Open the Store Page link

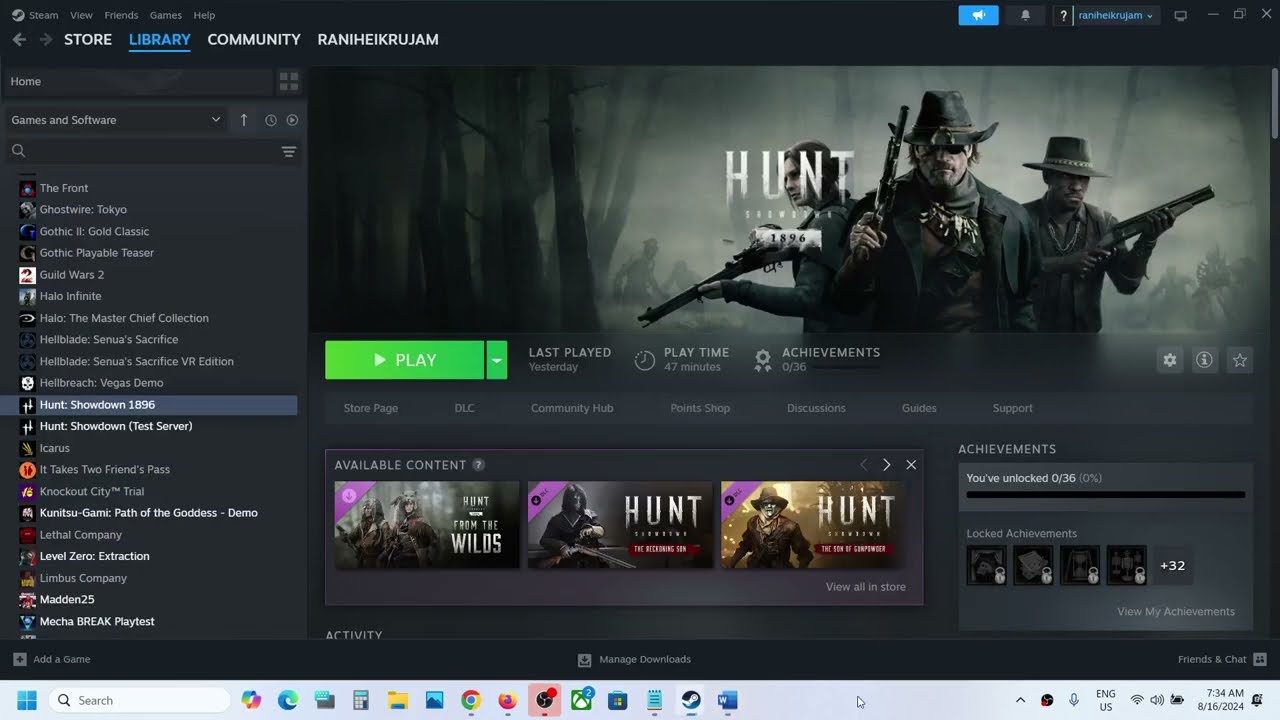[371, 408]
